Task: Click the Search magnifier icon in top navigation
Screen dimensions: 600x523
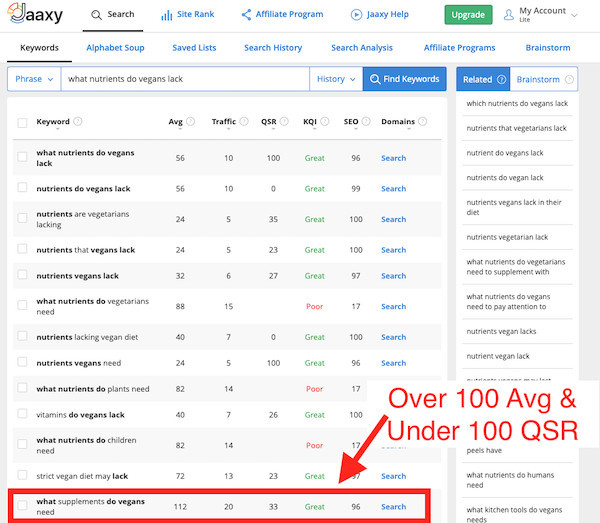Action: (x=96, y=15)
